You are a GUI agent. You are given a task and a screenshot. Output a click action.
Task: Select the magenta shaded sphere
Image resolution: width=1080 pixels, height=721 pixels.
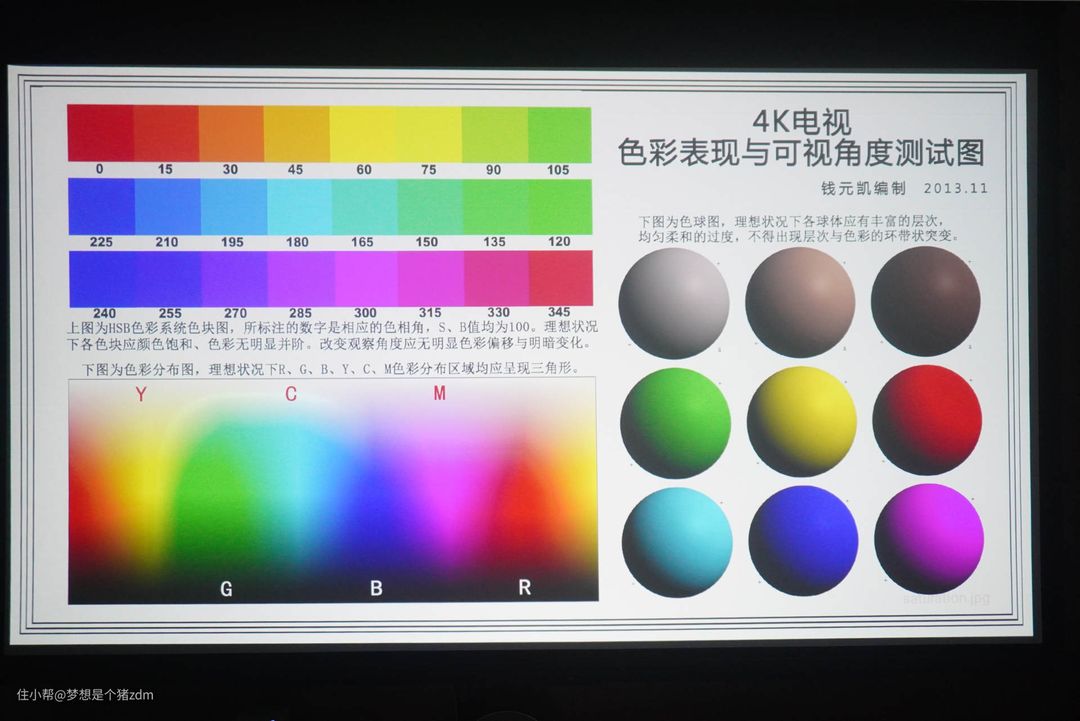click(x=928, y=538)
